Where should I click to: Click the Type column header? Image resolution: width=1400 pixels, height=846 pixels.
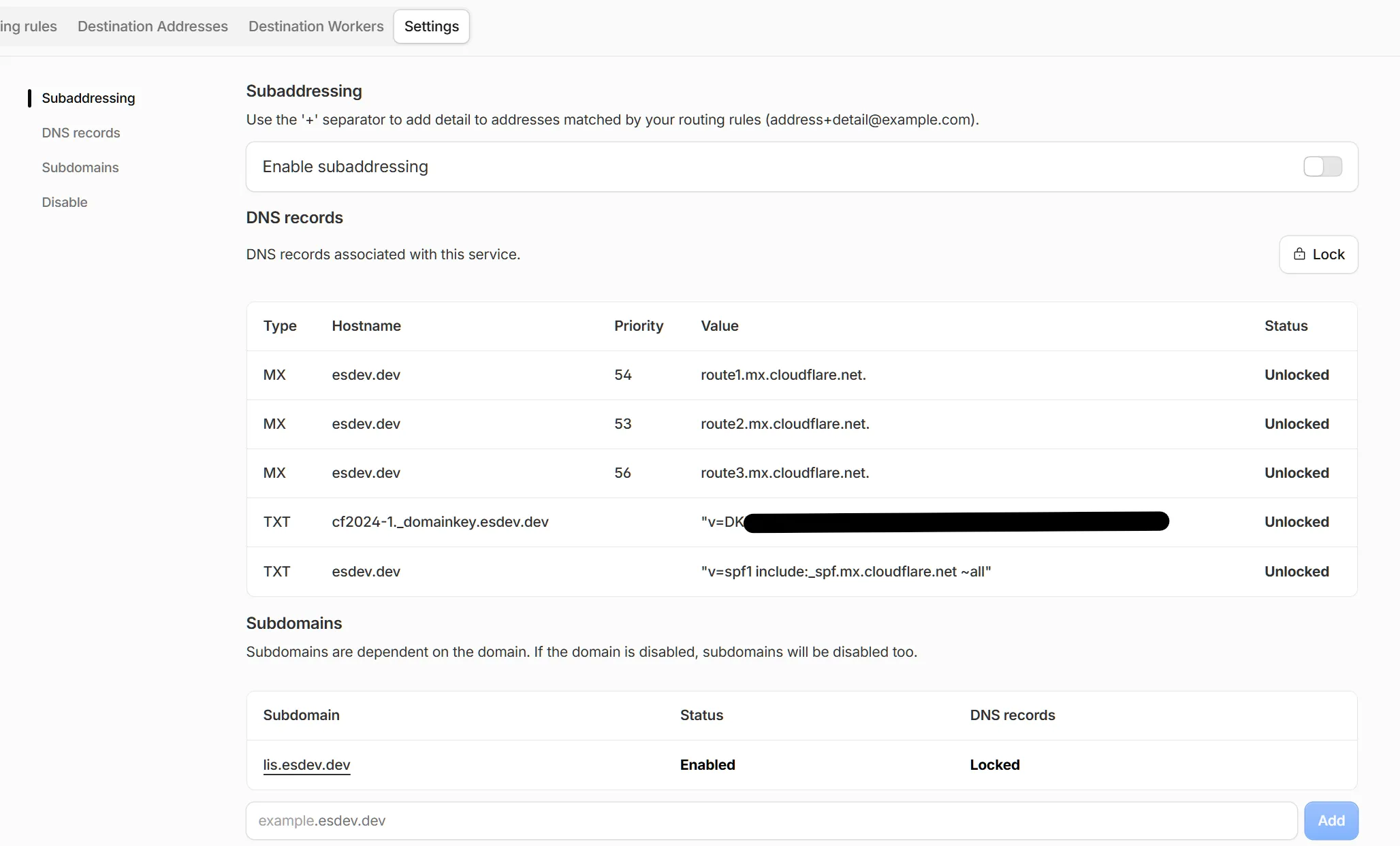tap(280, 326)
